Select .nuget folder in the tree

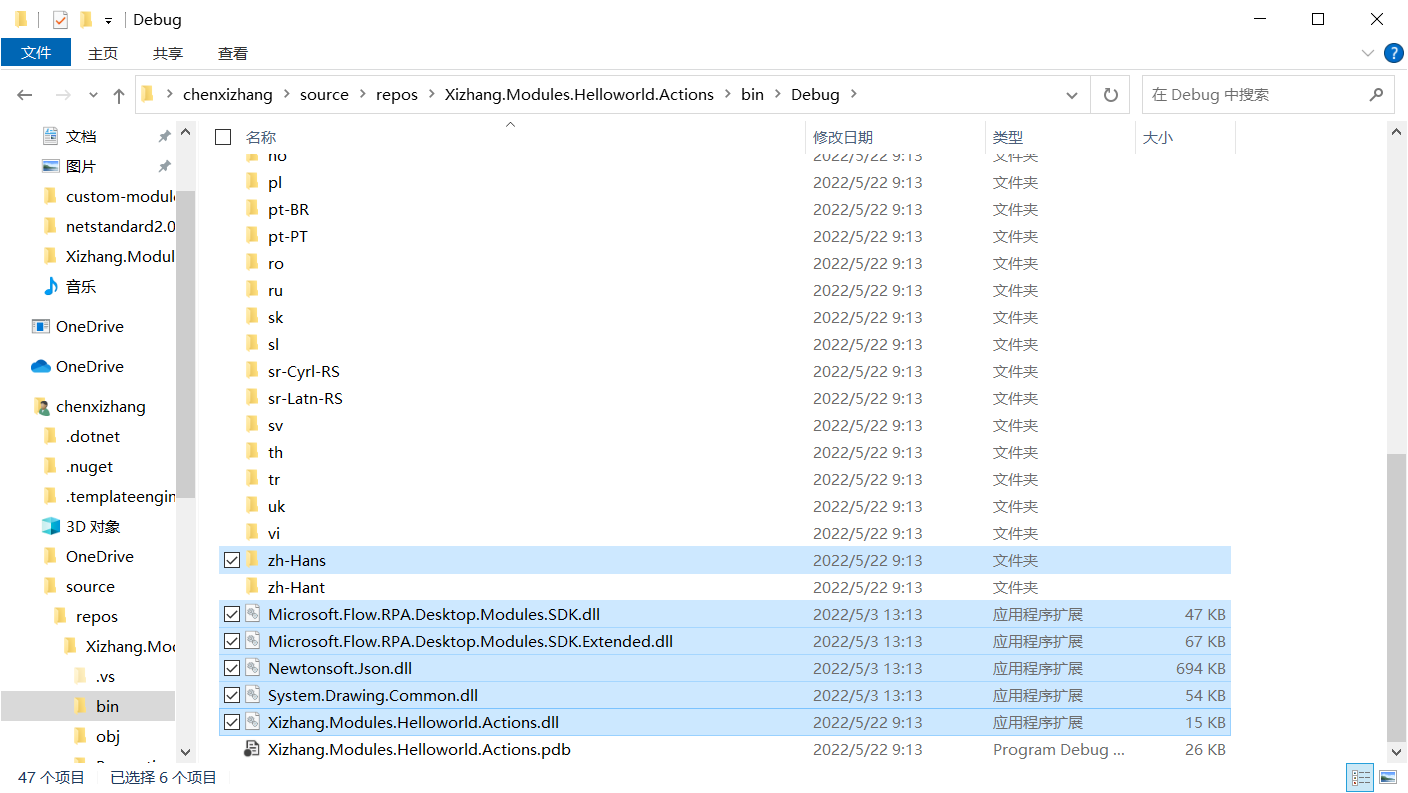[x=89, y=466]
